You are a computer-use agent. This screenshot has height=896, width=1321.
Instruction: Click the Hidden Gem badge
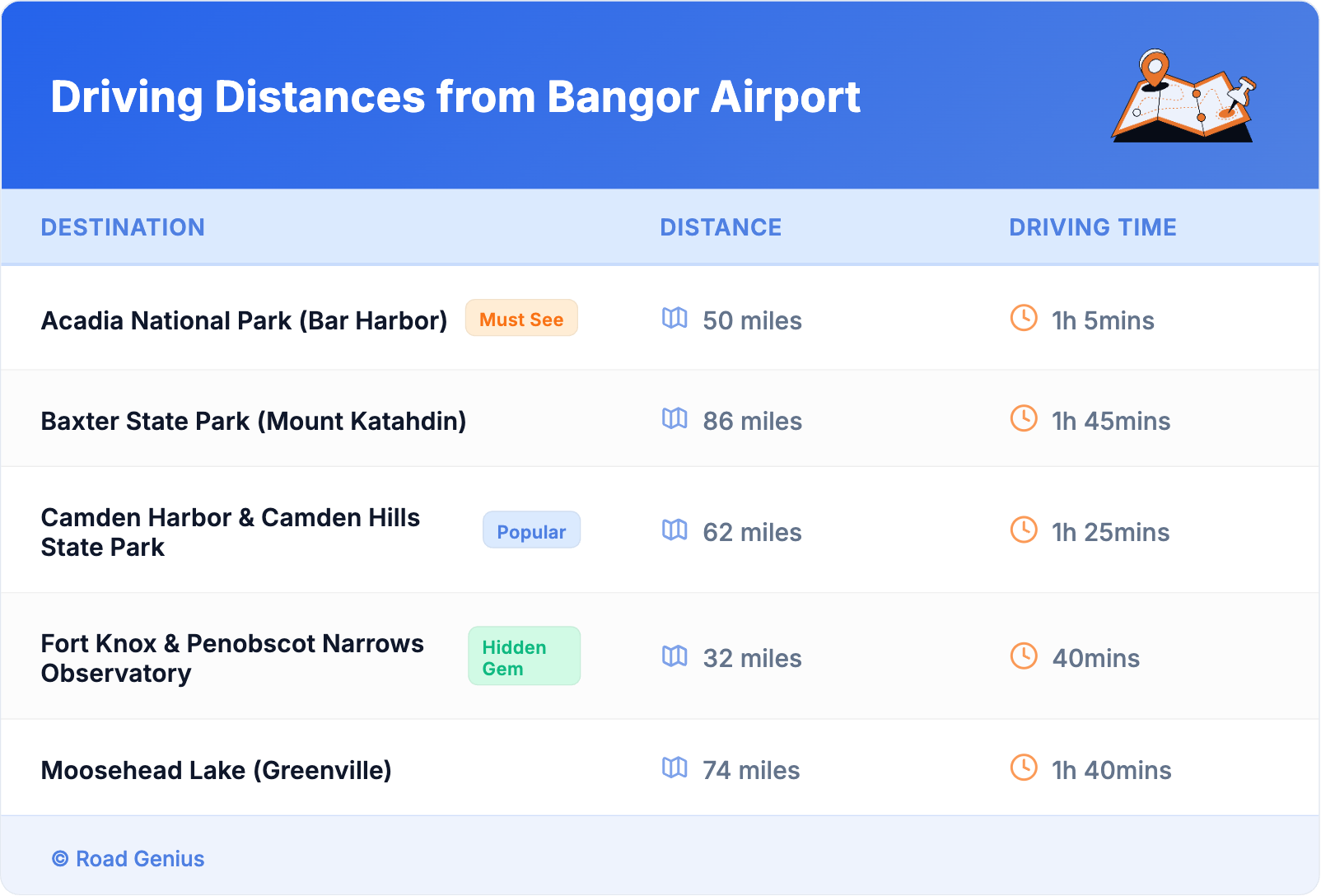coord(524,657)
